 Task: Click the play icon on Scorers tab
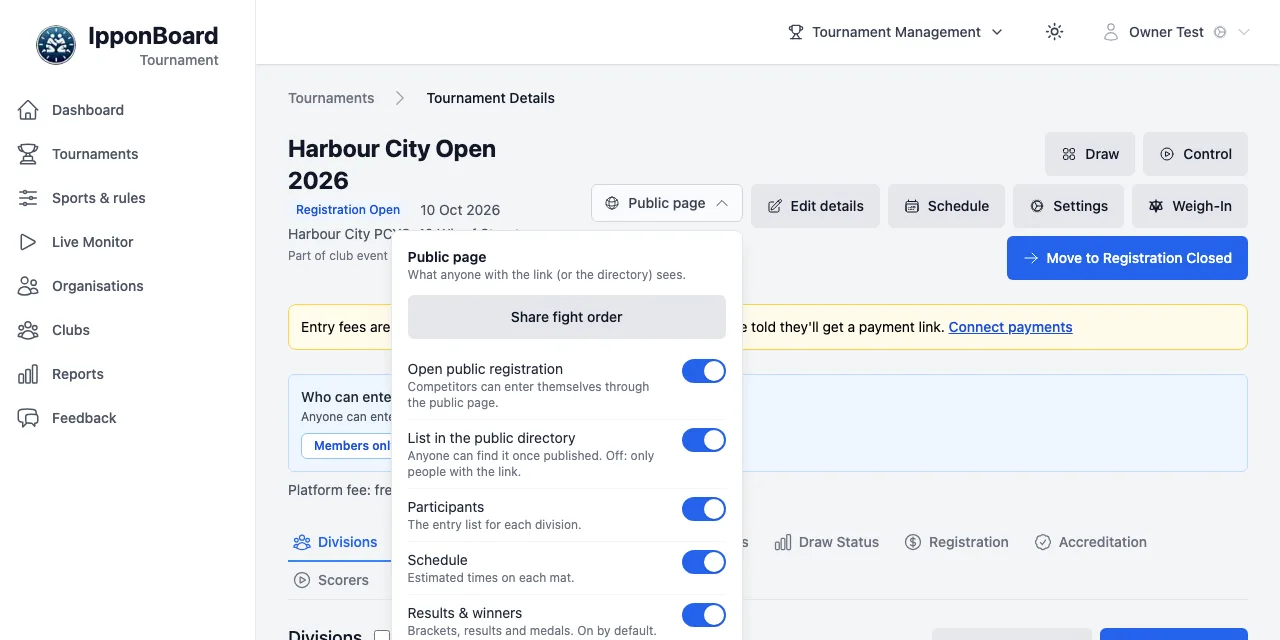click(x=301, y=580)
